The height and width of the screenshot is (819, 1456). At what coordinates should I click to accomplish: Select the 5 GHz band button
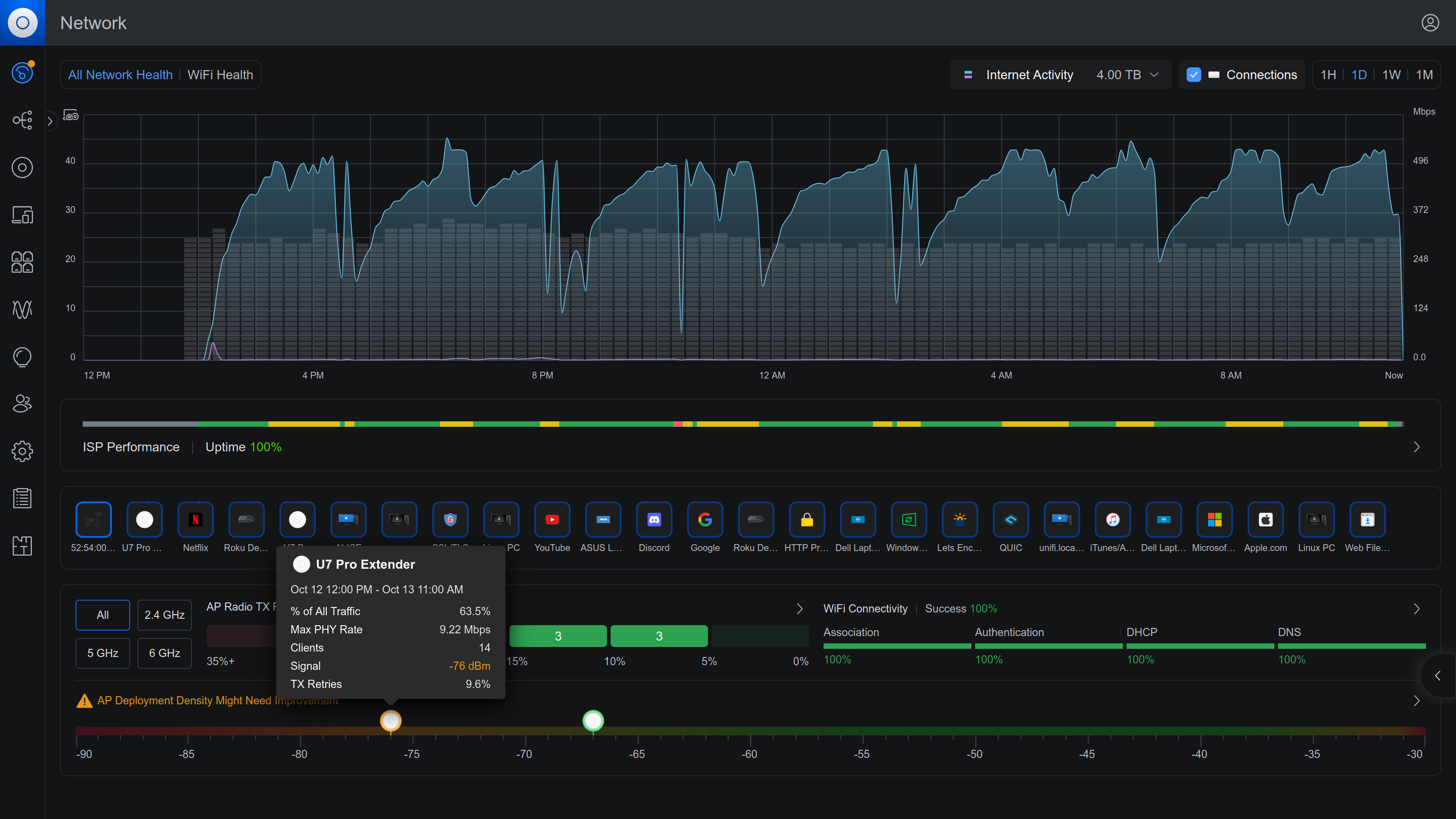coord(102,653)
